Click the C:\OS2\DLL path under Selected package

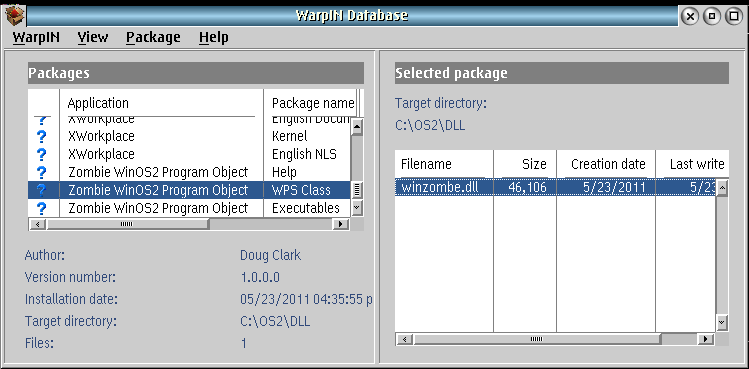(x=430, y=126)
